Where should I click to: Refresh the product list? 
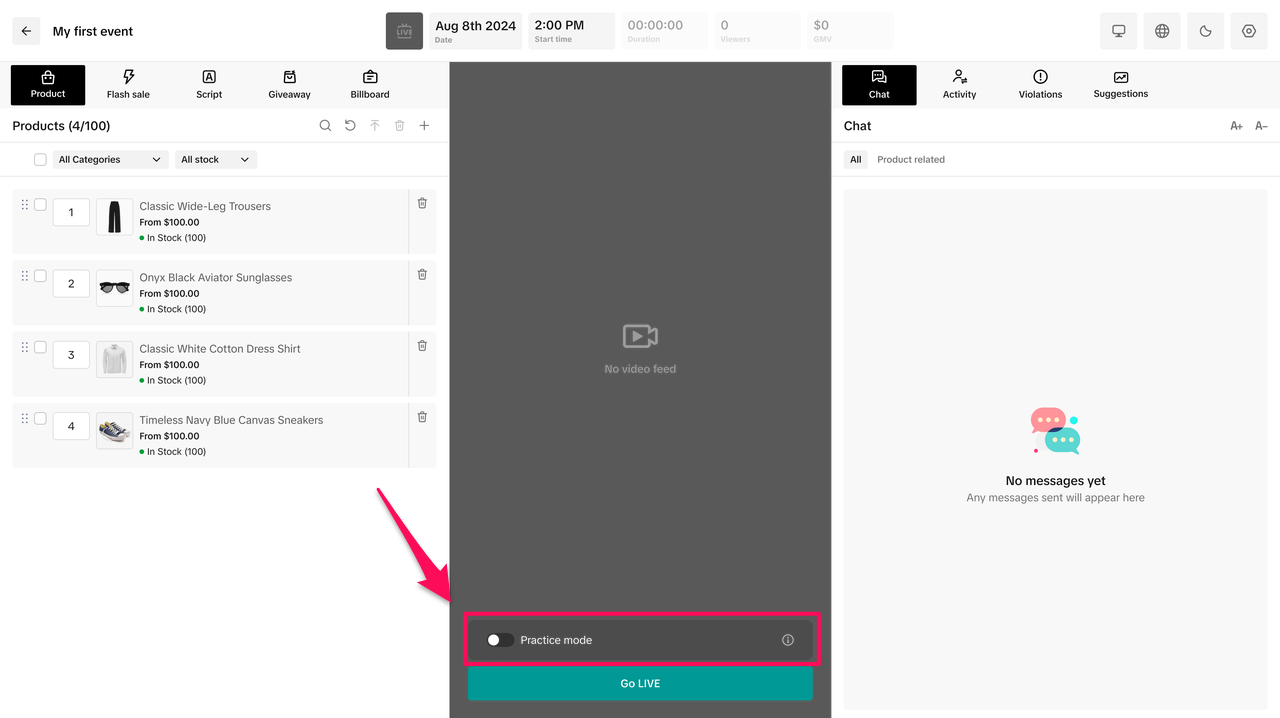350,126
